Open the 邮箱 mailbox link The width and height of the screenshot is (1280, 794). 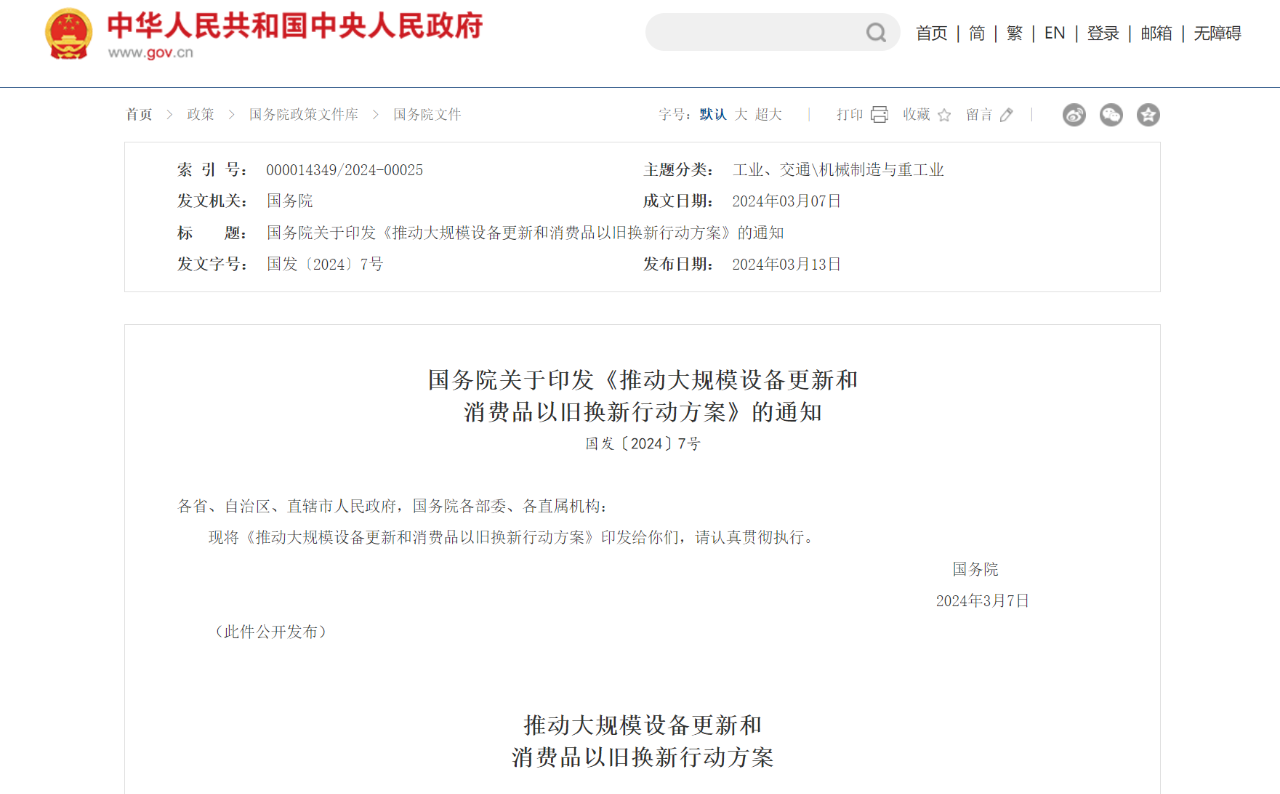(x=1156, y=33)
